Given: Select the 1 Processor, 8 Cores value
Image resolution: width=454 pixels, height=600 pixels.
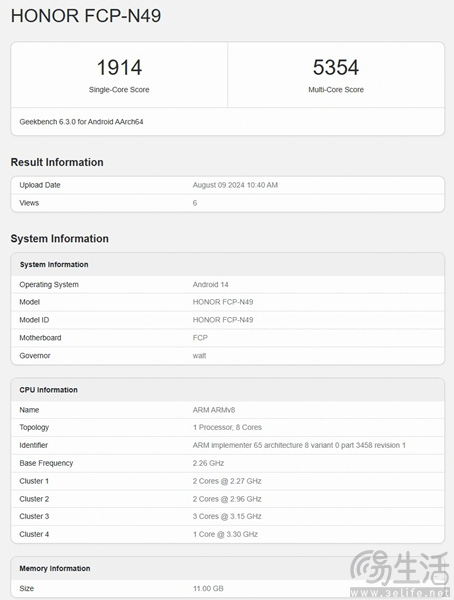Looking at the screenshot, I should (227, 427).
